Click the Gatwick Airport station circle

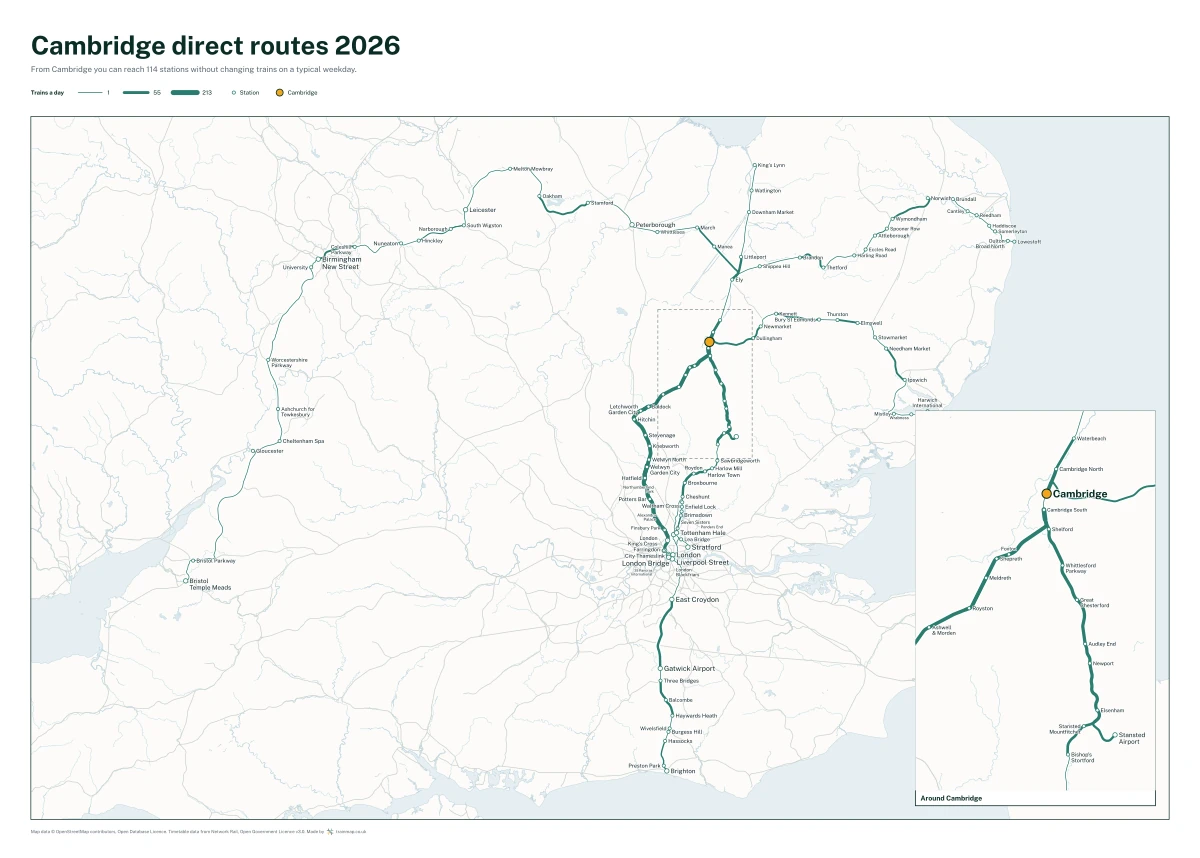658,668
